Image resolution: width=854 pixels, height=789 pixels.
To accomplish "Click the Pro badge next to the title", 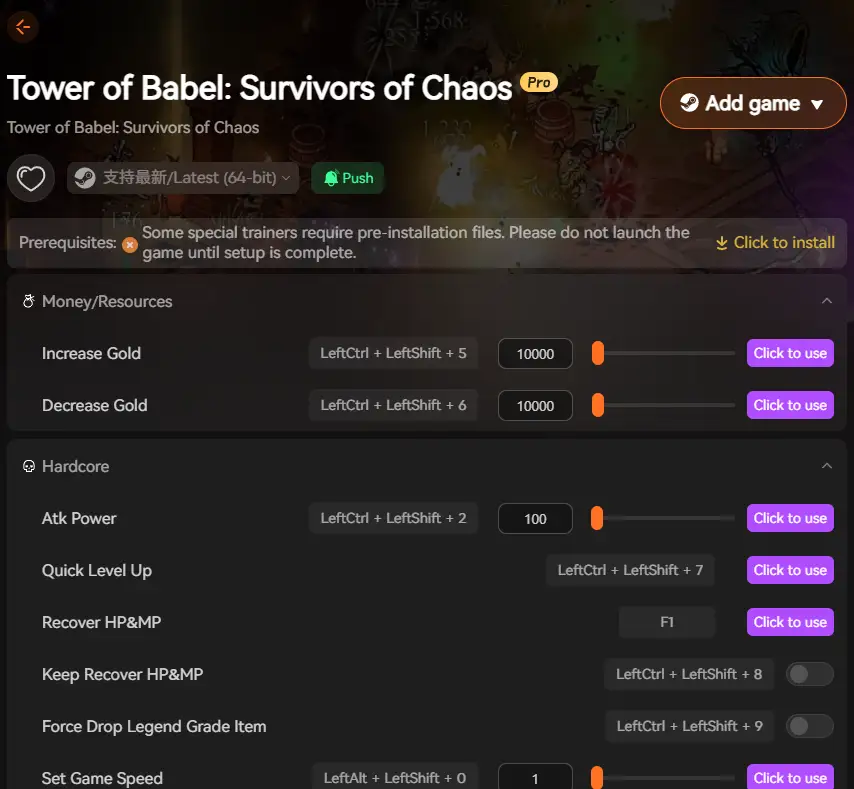I will (x=537, y=82).
